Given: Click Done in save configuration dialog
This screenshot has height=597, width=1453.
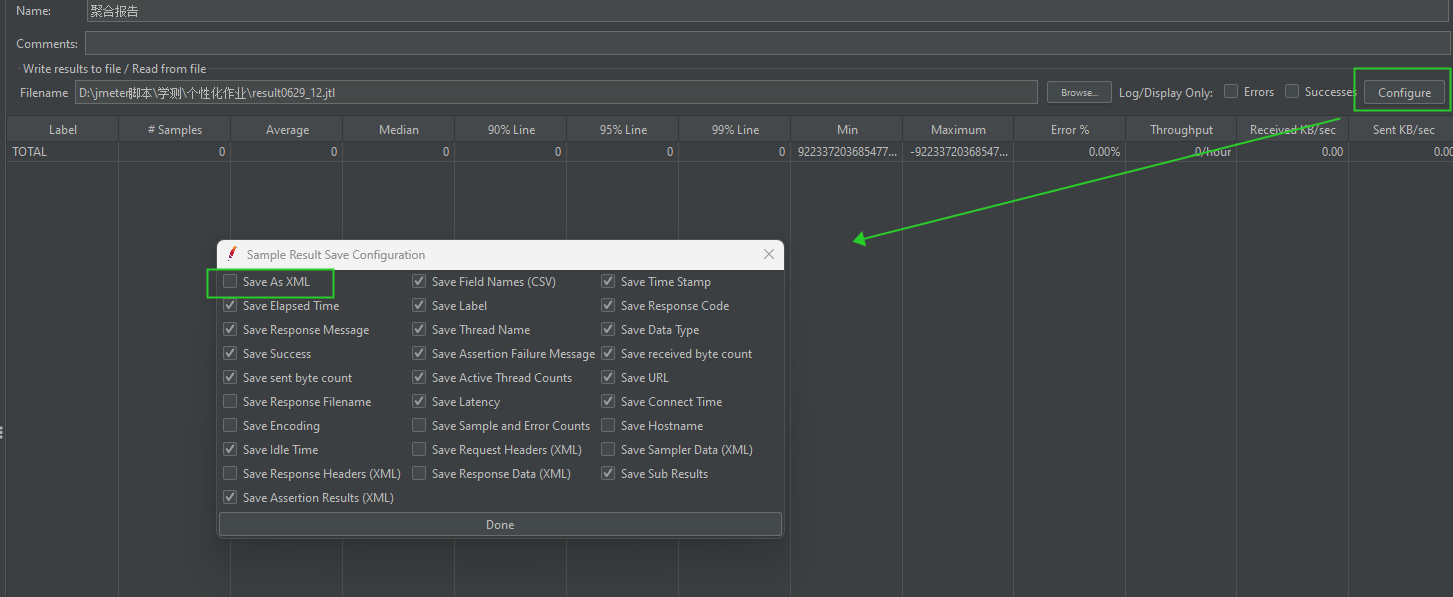Looking at the screenshot, I should click(x=500, y=525).
